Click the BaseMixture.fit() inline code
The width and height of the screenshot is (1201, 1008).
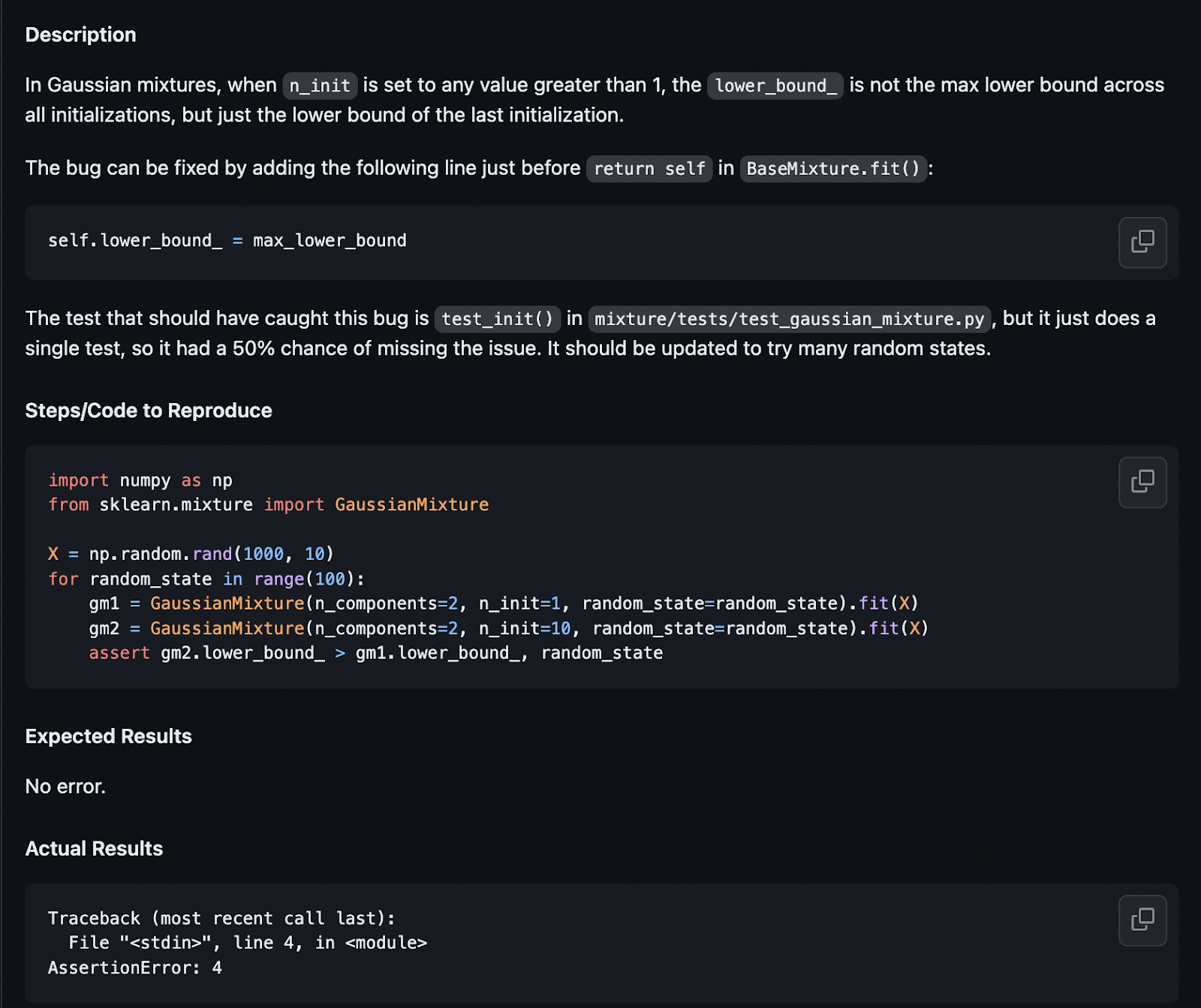point(833,168)
